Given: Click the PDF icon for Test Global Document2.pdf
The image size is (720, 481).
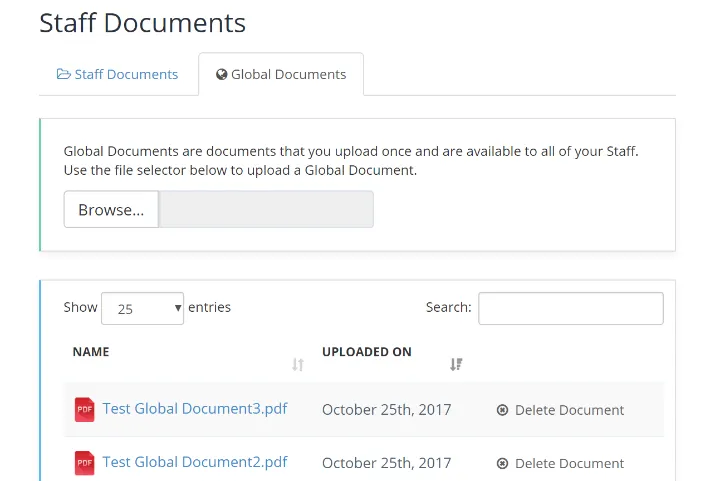Looking at the screenshot, I should tap(84, 463).
